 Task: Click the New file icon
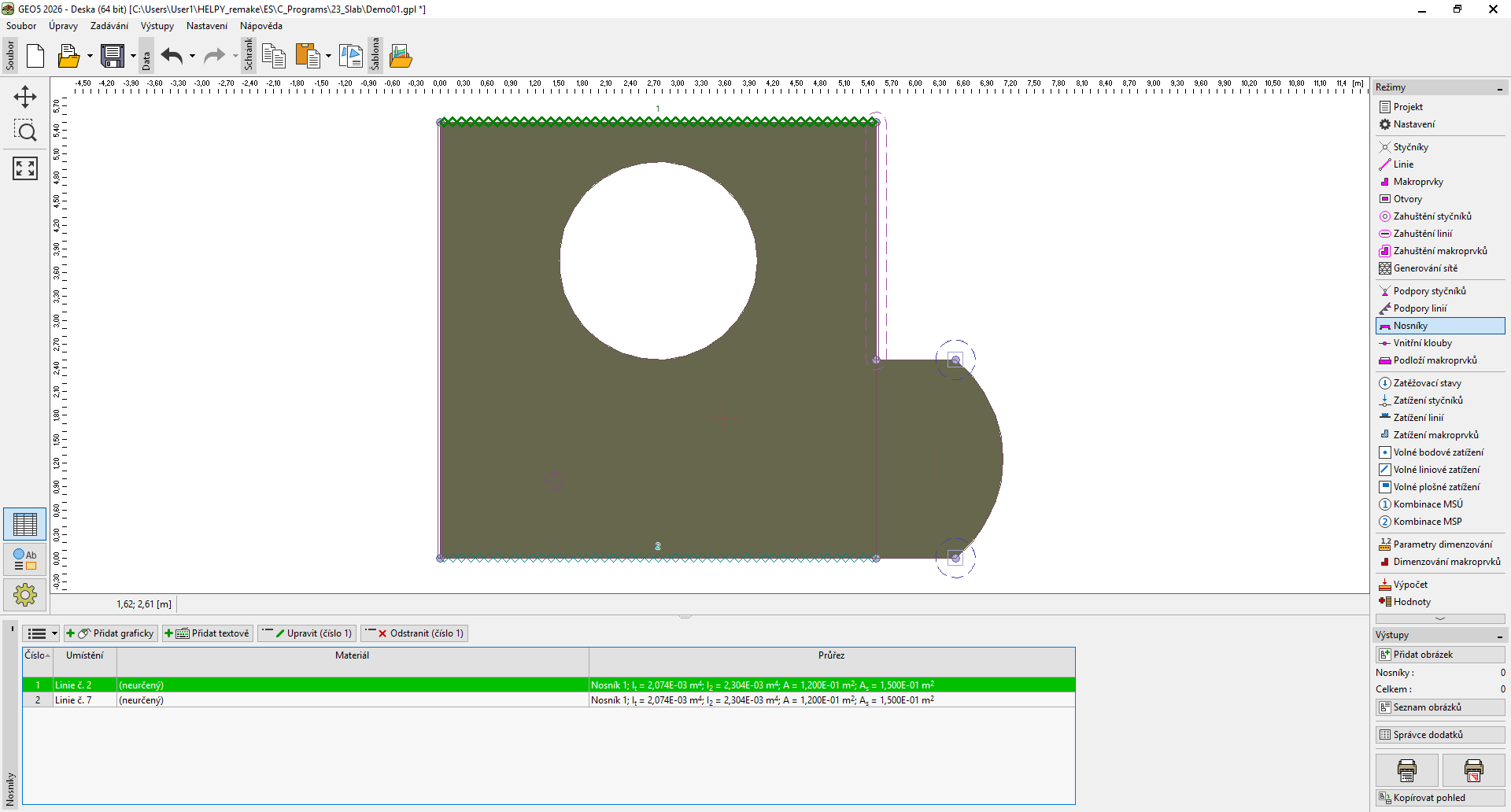pyautogui.click(x=35, y=56)
